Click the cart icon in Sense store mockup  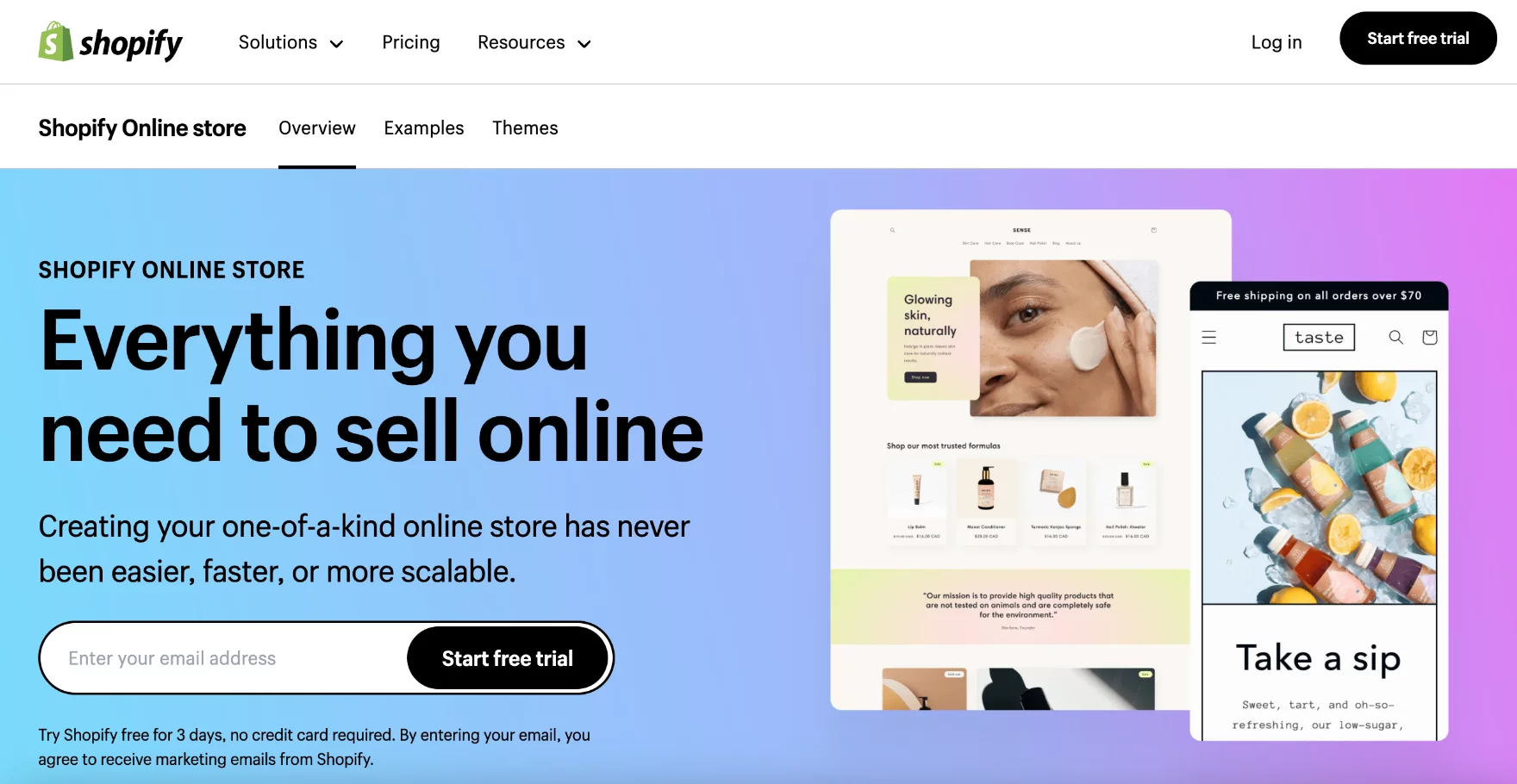point(1154,230)
